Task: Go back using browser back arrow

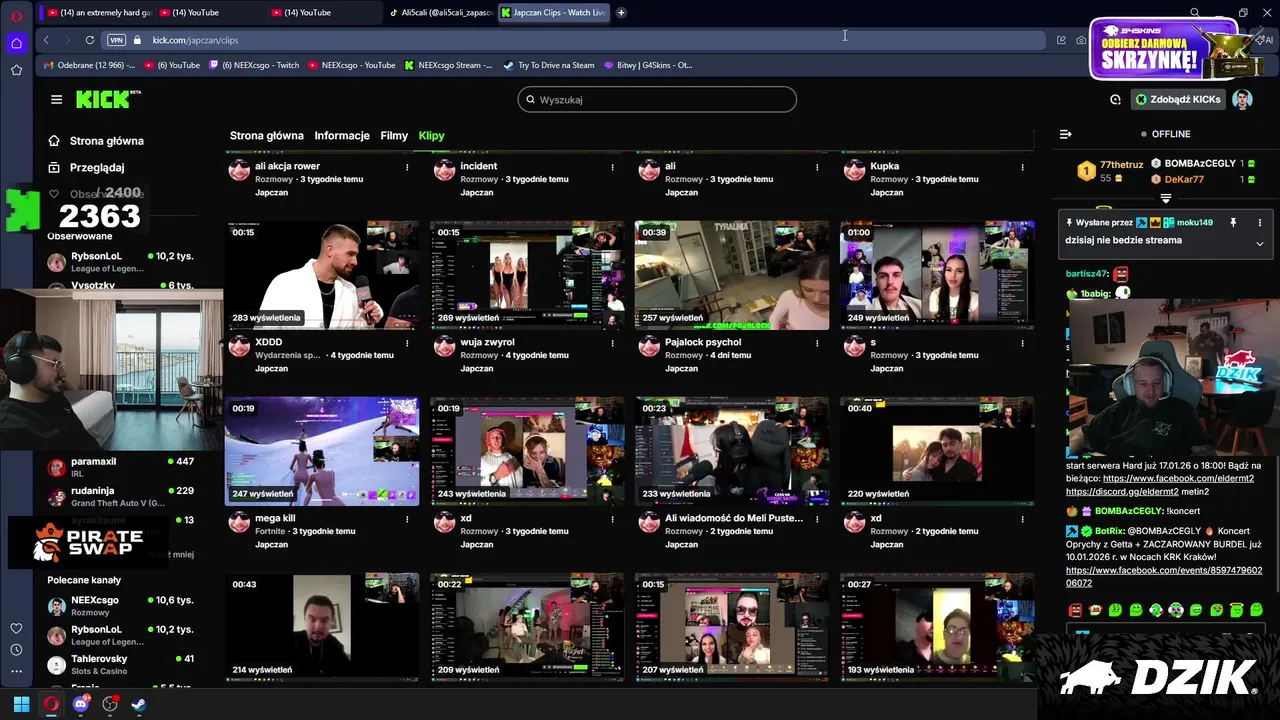Action: coord(46,40)
